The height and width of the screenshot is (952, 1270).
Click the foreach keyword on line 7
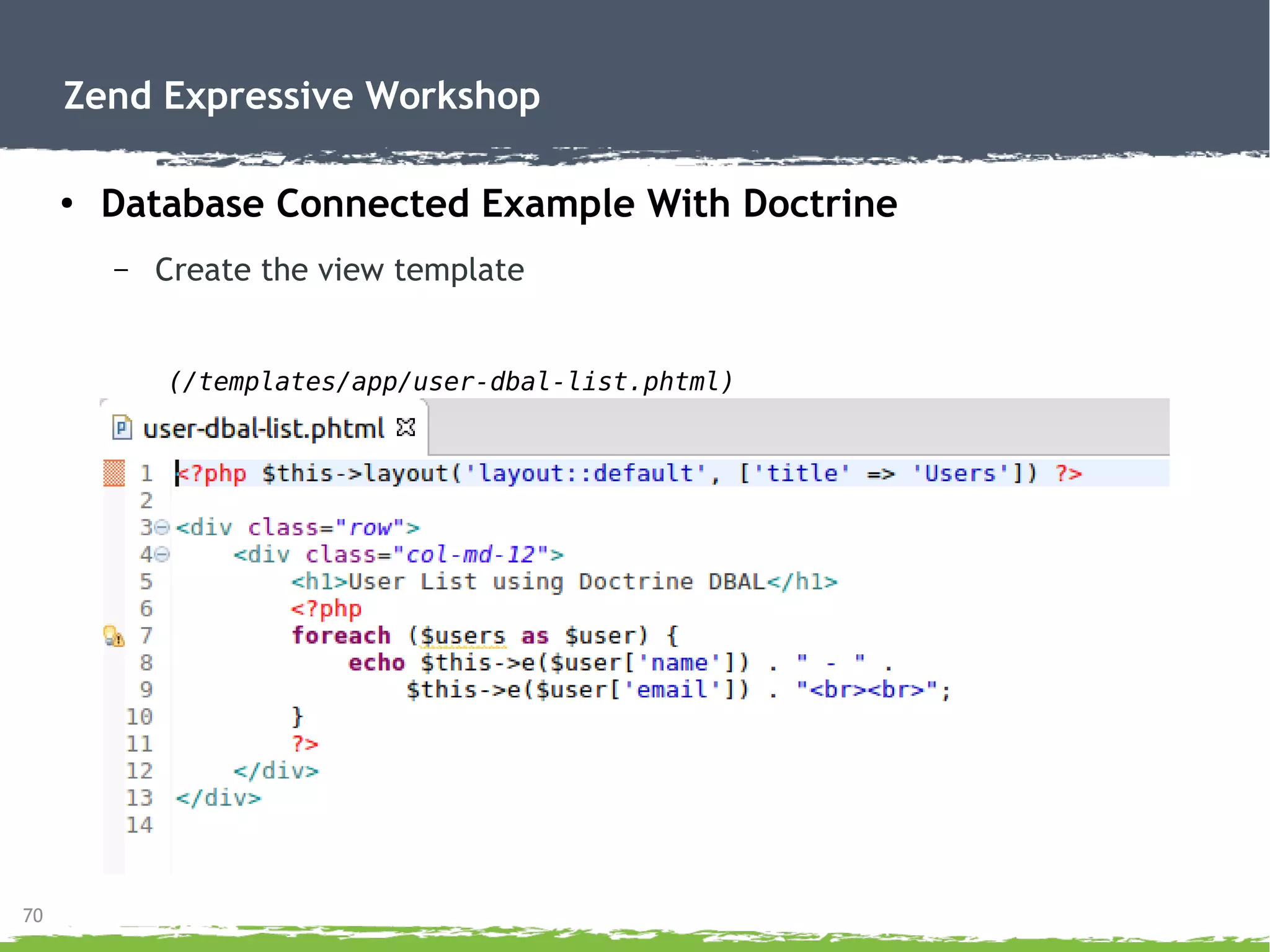pos(341,636)
